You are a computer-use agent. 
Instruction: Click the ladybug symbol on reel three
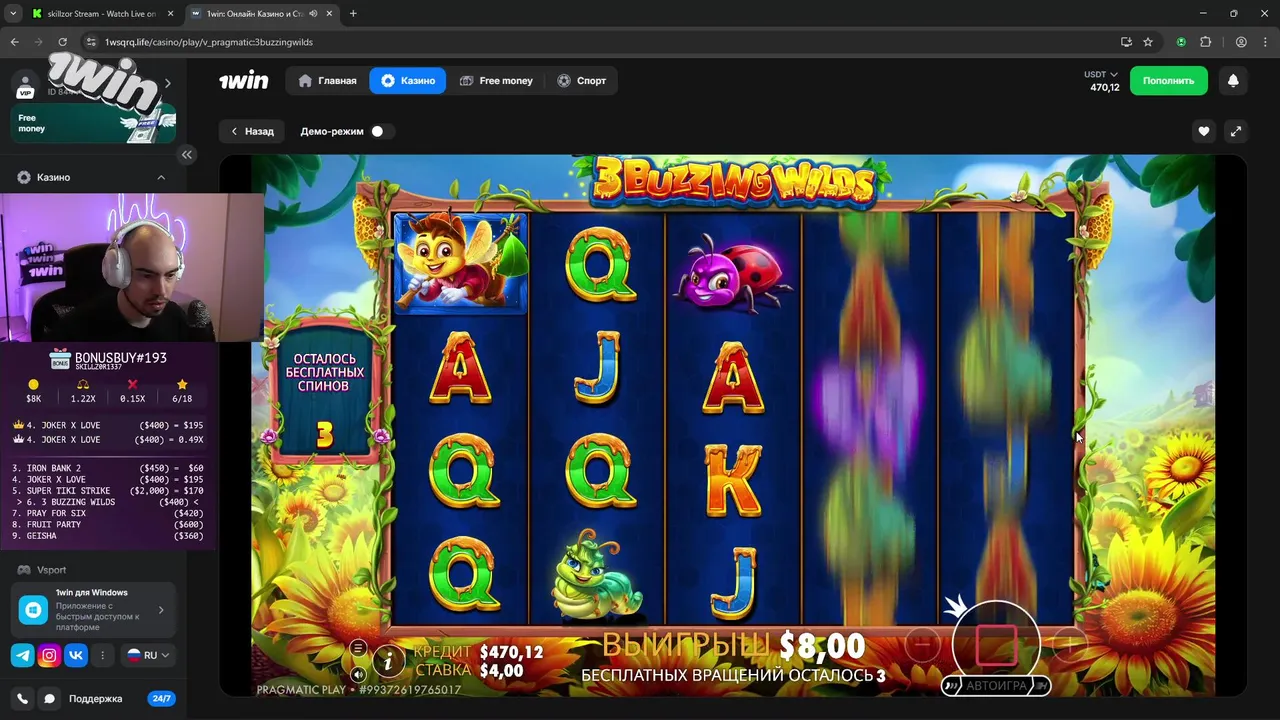733,274
